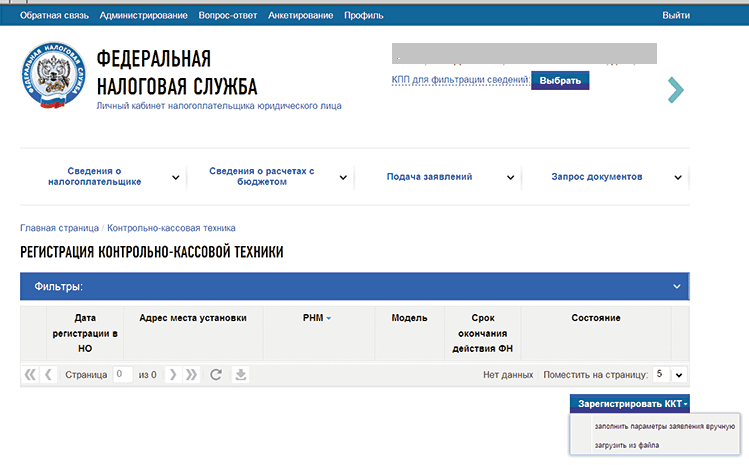
Task: Go to last page double-arrow icon
Action: click(x=192, y=375)
